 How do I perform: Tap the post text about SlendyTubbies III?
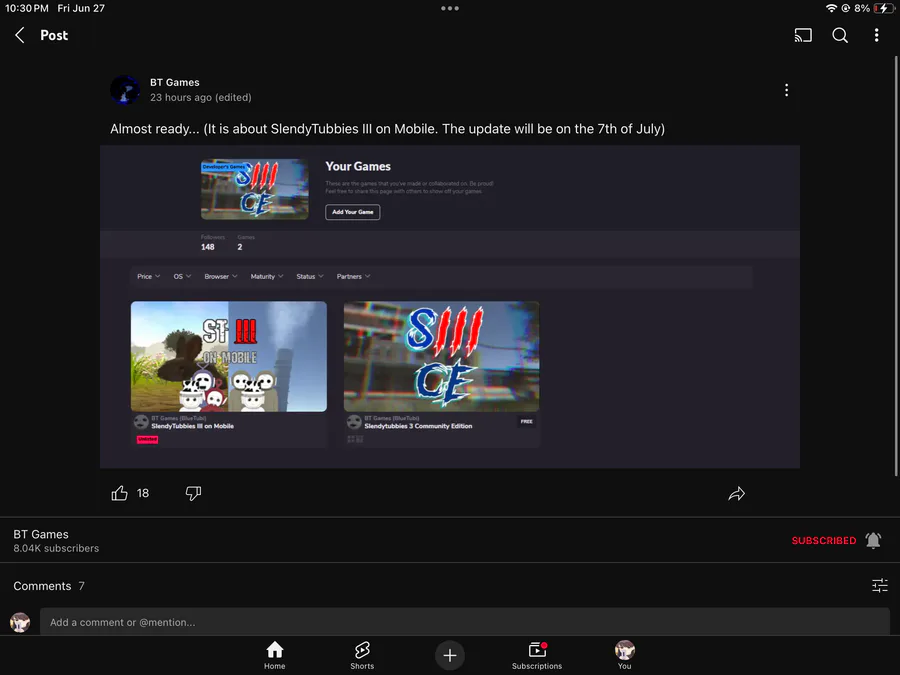(387, 129)
